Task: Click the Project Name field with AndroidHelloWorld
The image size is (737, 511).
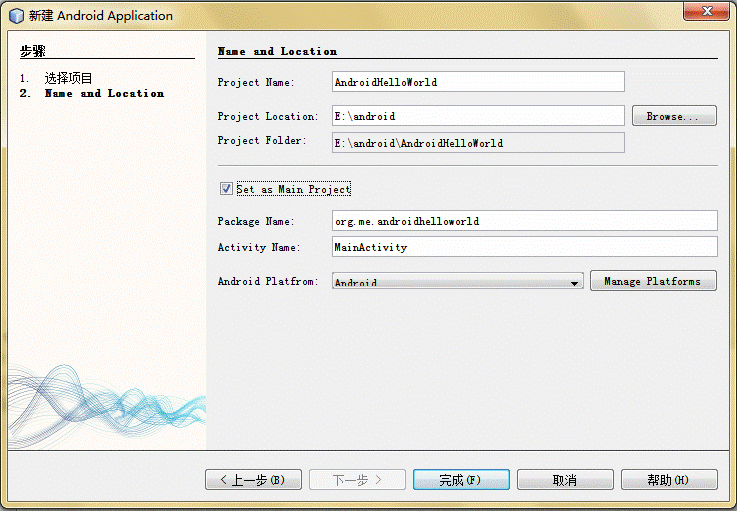Action: tap(478, 82)
